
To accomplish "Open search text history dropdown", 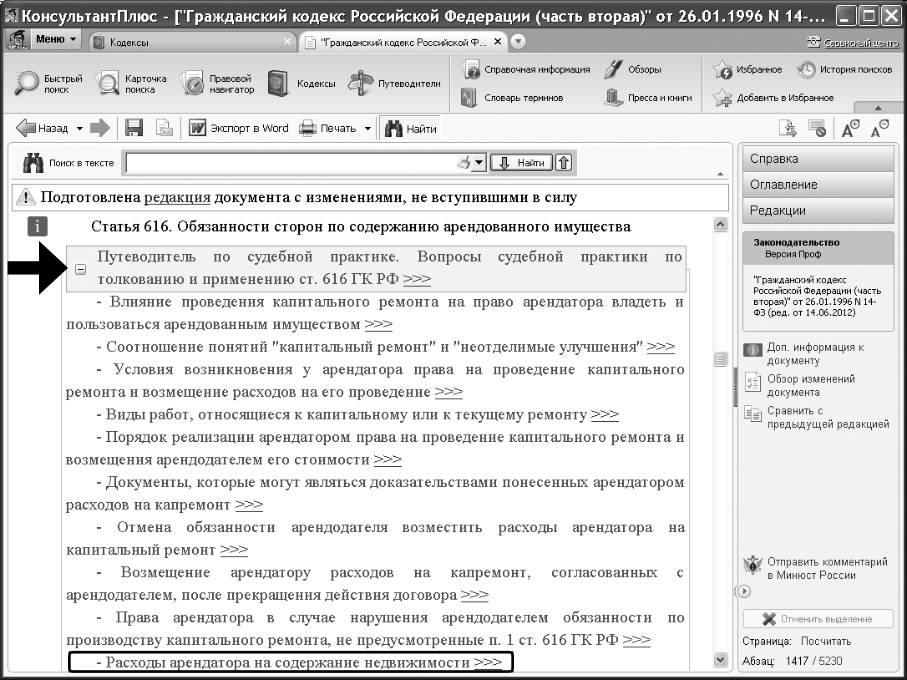I will coord(480,163).
